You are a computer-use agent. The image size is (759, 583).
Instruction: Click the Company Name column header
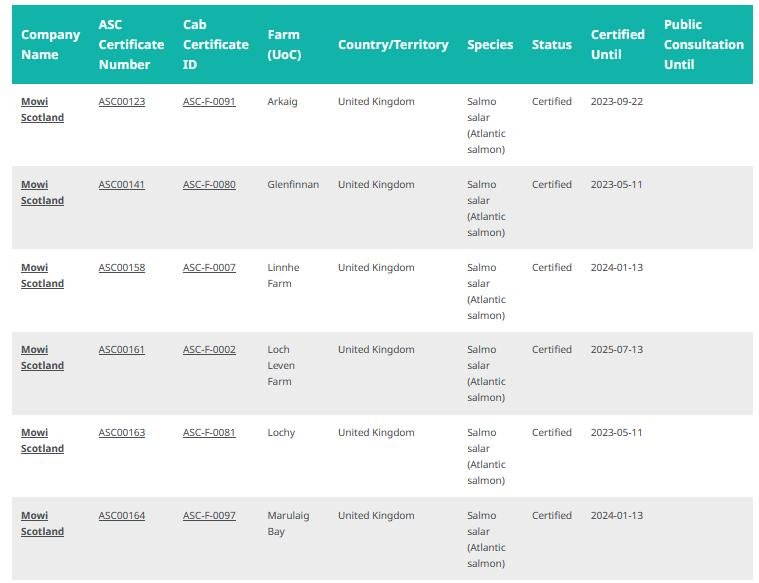50,44
